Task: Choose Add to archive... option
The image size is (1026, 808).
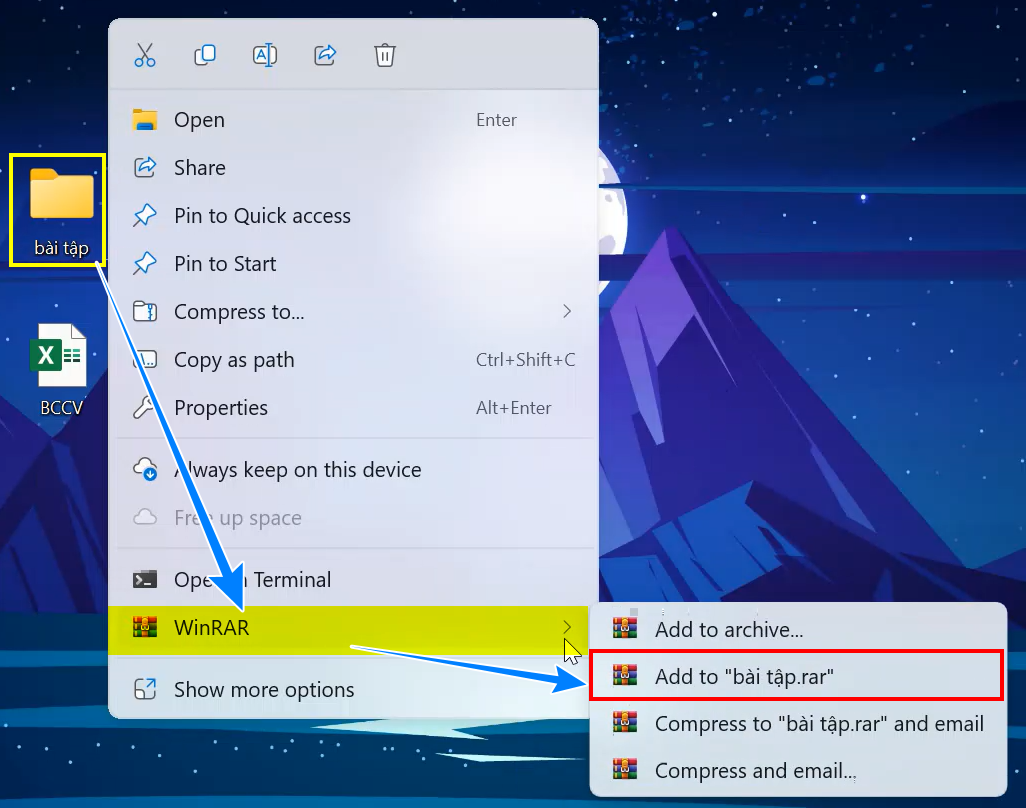Action: point(729,630)
